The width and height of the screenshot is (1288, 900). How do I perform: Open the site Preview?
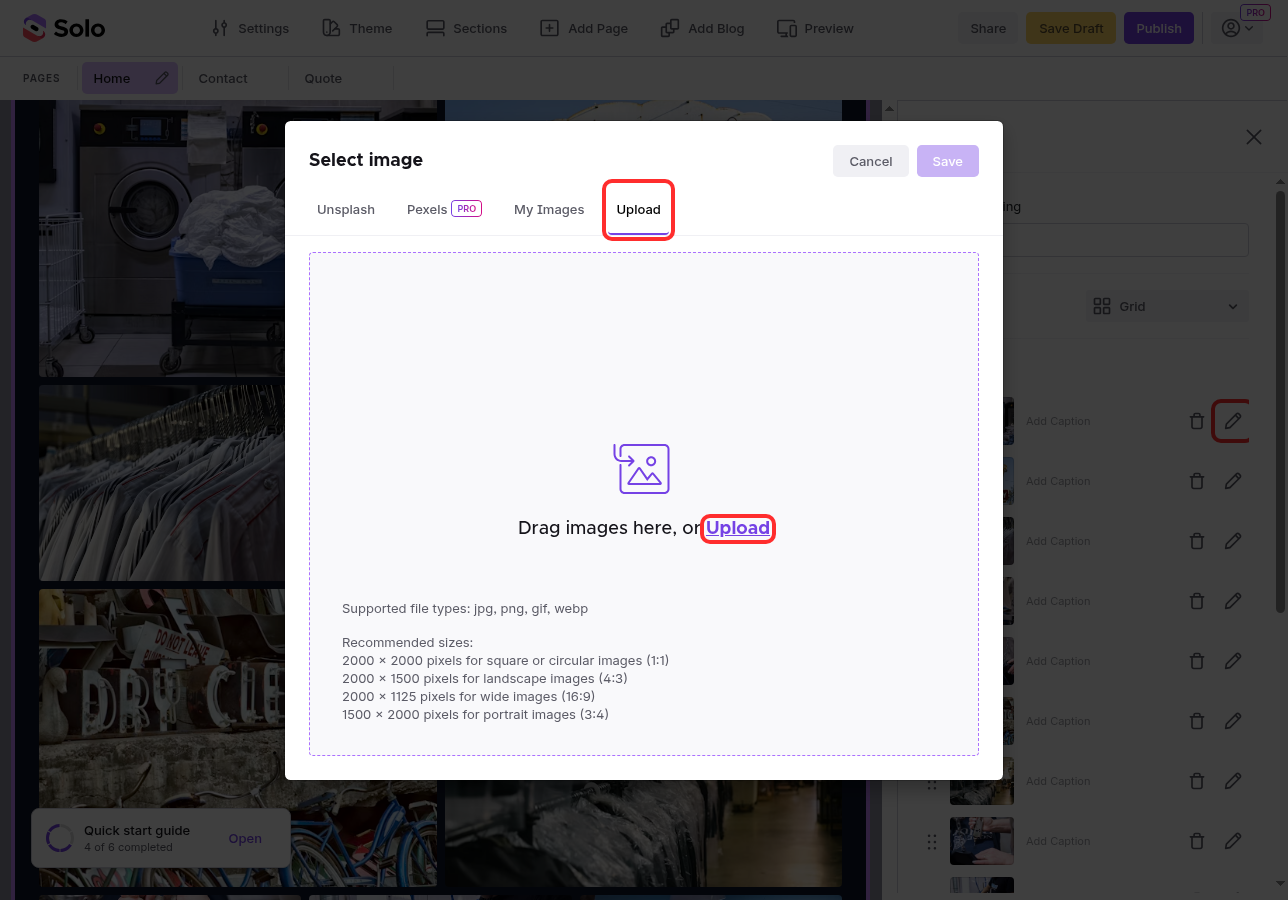[x=815, y=28]
